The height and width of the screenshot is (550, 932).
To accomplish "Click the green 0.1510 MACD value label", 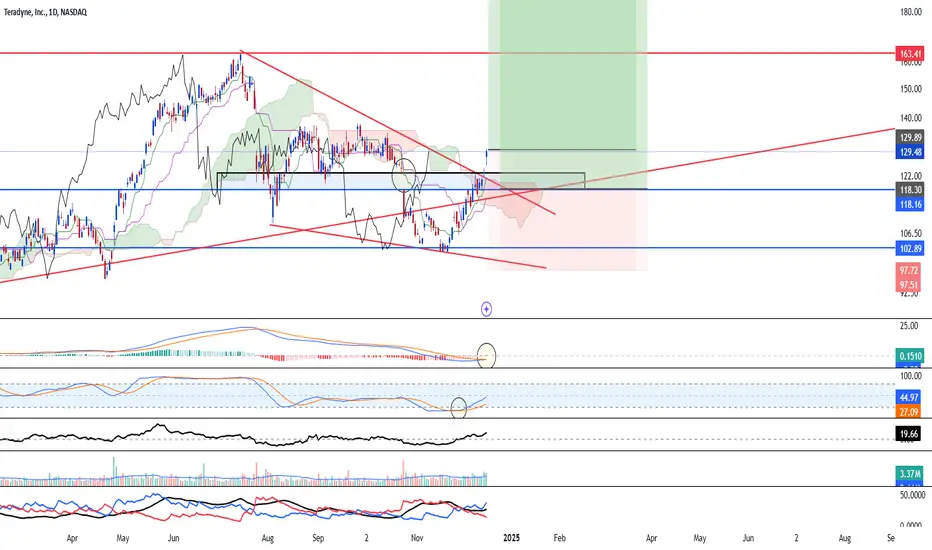I will pyautogui.click(x=909, y=356).
